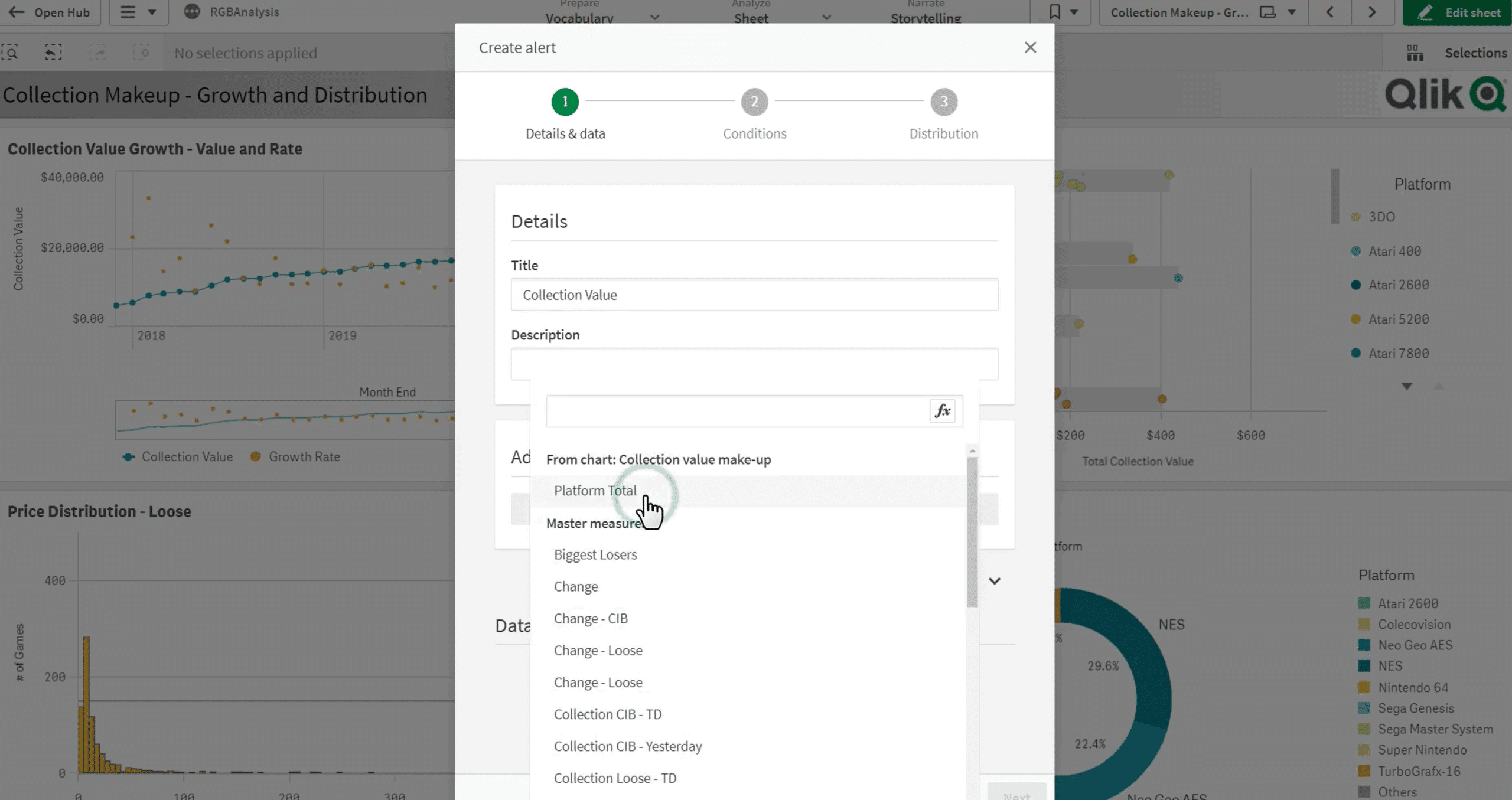Image resolution: width=1512 pixels, height=800 pixels.
Task: Toggle Collection Value legend item
Action: click(x=178, y=456)
